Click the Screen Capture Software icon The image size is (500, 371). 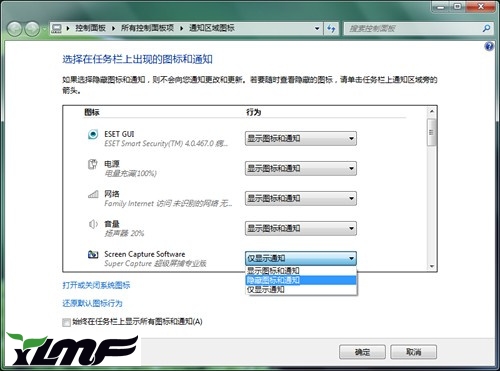93,254
